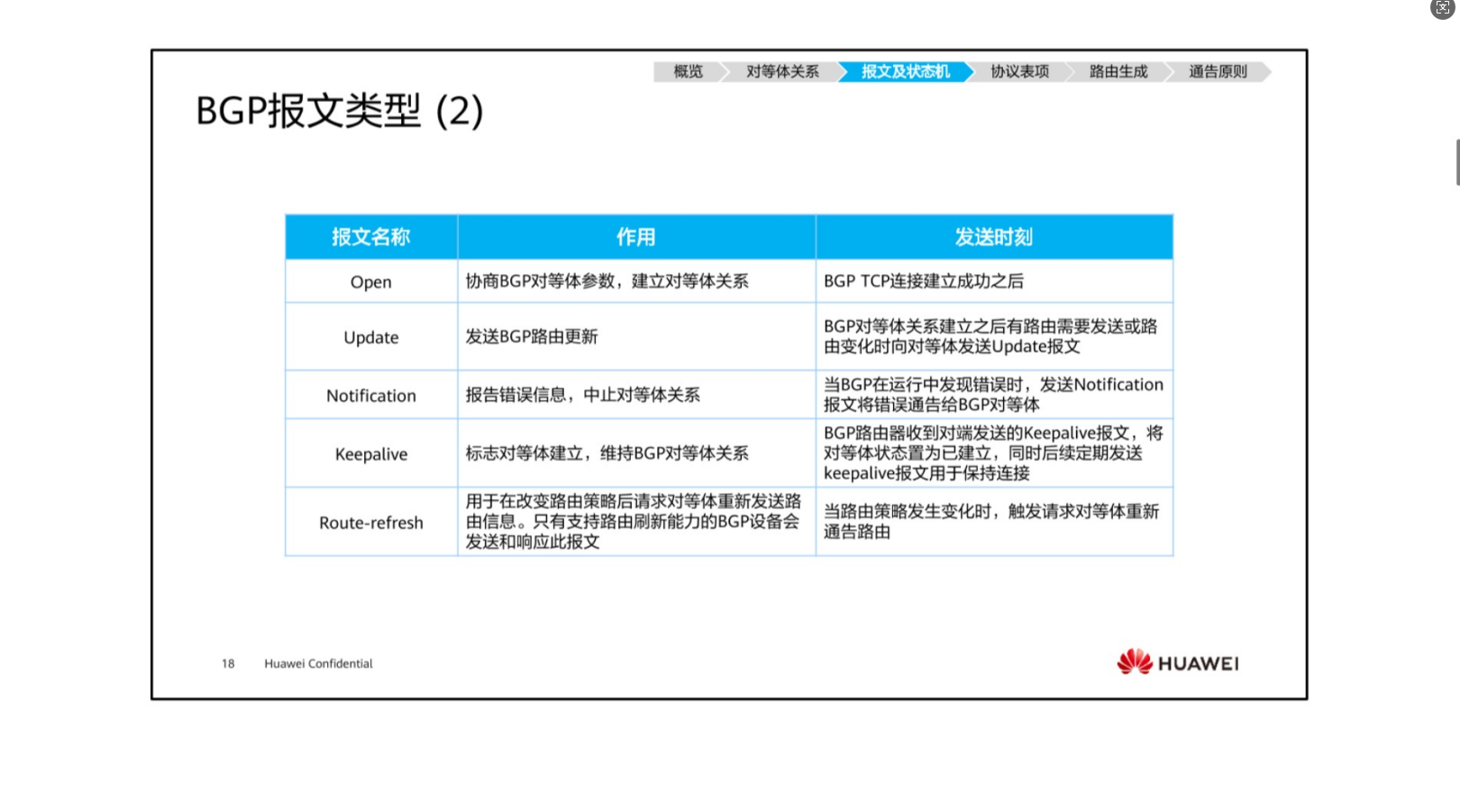Select the 路由生成 navigation tab
This screenshot has height=812, width=1460.
click(x=1118, y=71)
